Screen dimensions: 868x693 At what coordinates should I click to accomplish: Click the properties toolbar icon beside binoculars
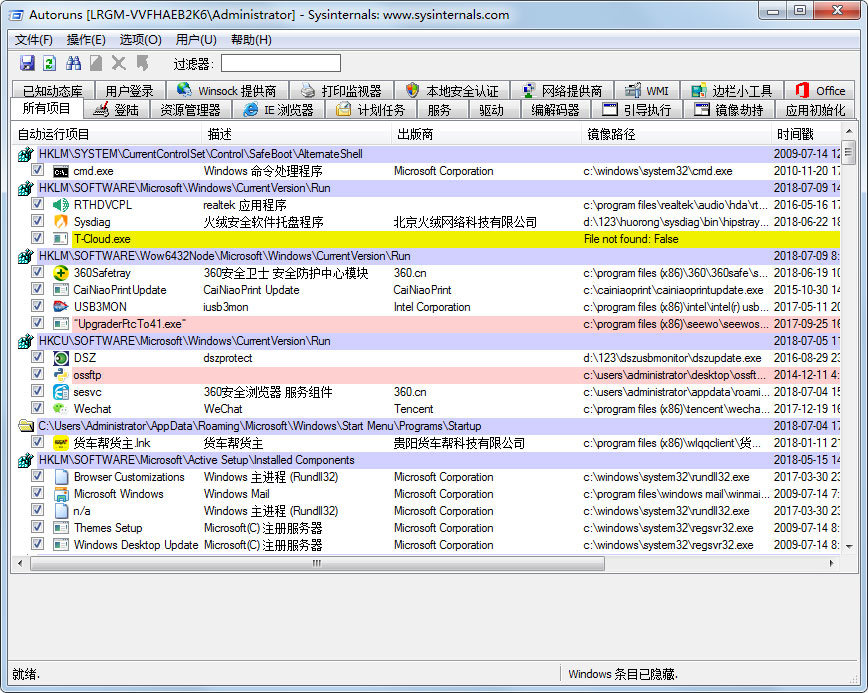(x=96, y=63)
